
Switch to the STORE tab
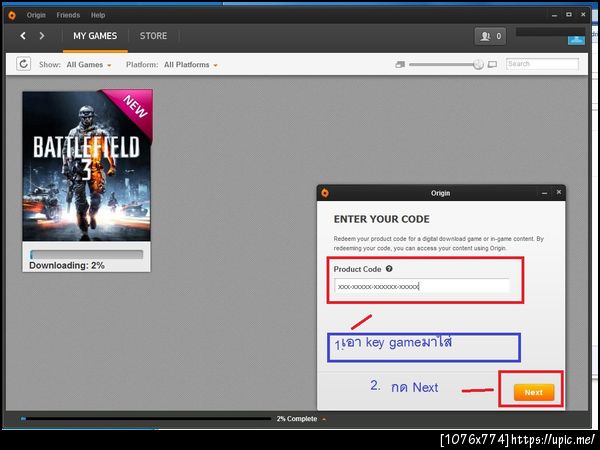(153, 36)
